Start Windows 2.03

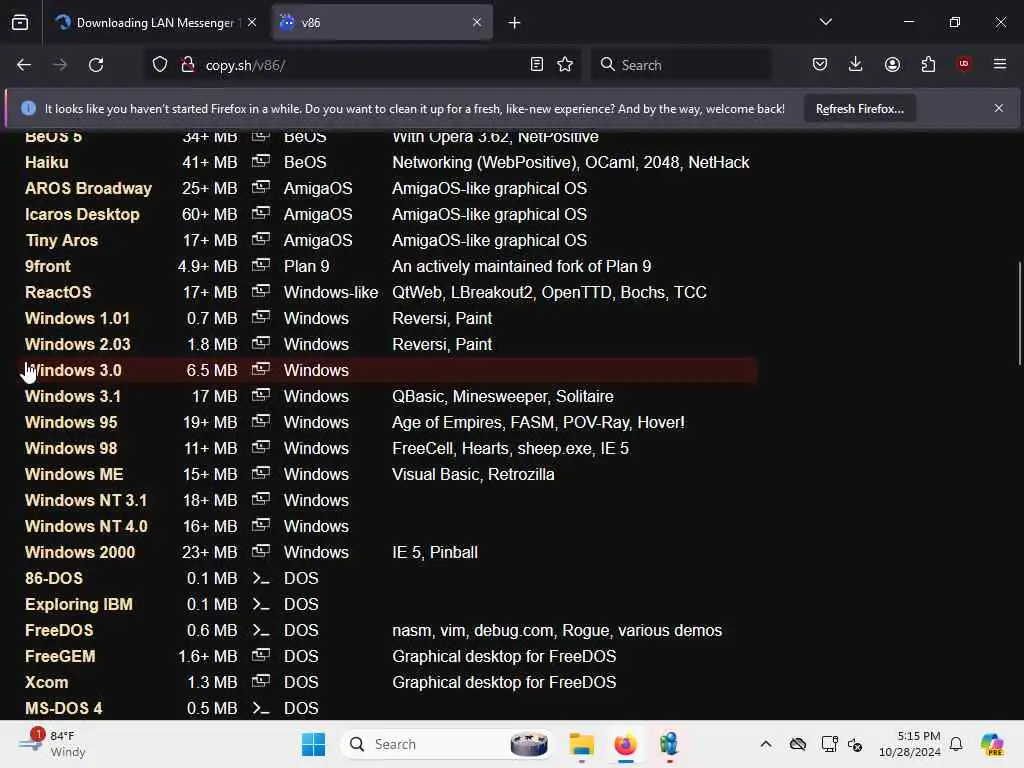pos(78,345)
